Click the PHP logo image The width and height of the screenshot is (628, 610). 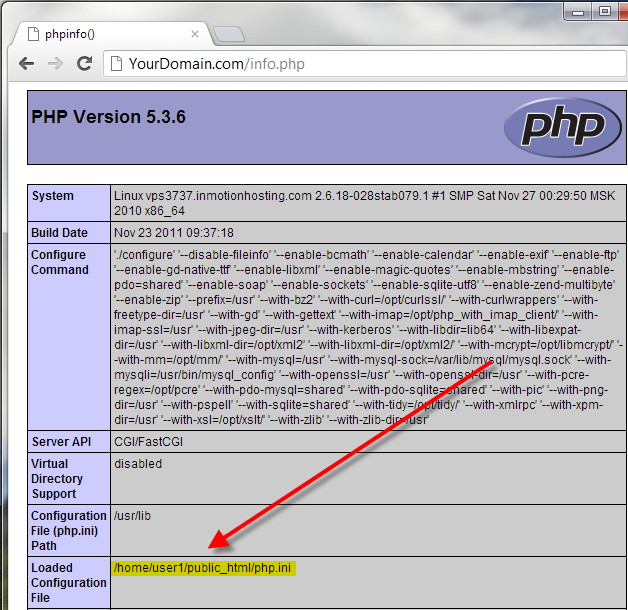tap(554, 128)
